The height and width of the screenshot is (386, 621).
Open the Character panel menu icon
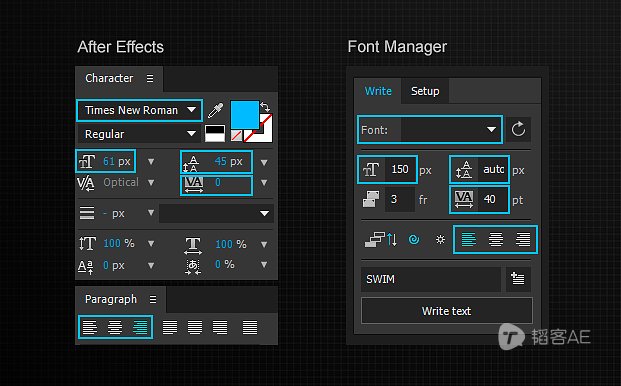tap(150, 78)
